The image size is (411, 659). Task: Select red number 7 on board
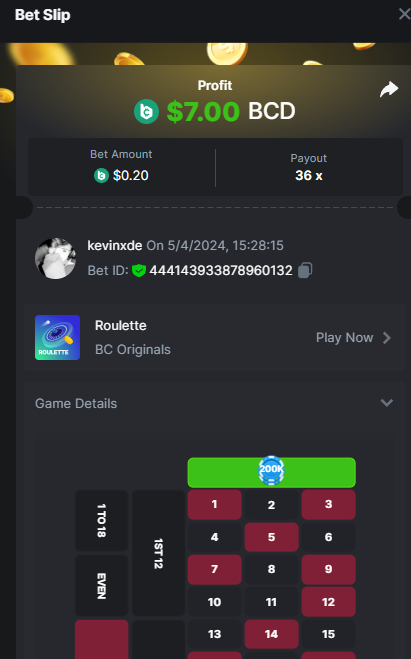(x=214, y=569)
